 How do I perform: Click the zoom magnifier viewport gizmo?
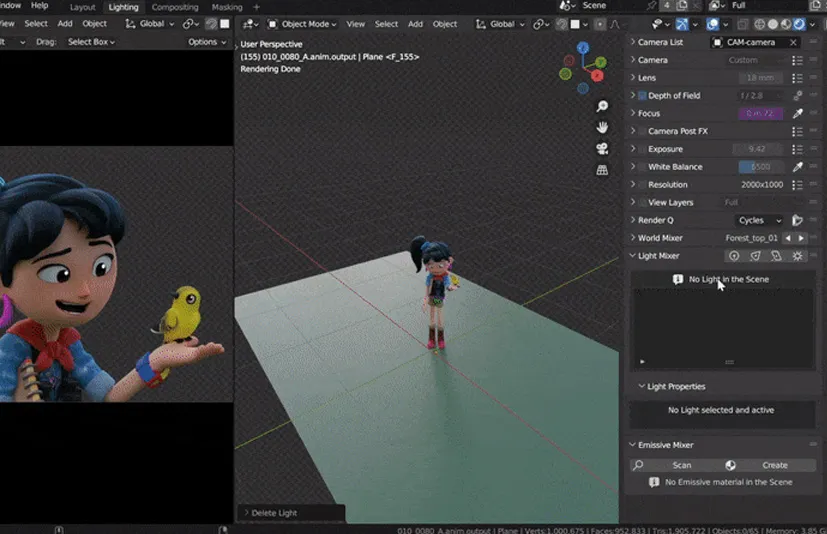click(x=602, y=106)
